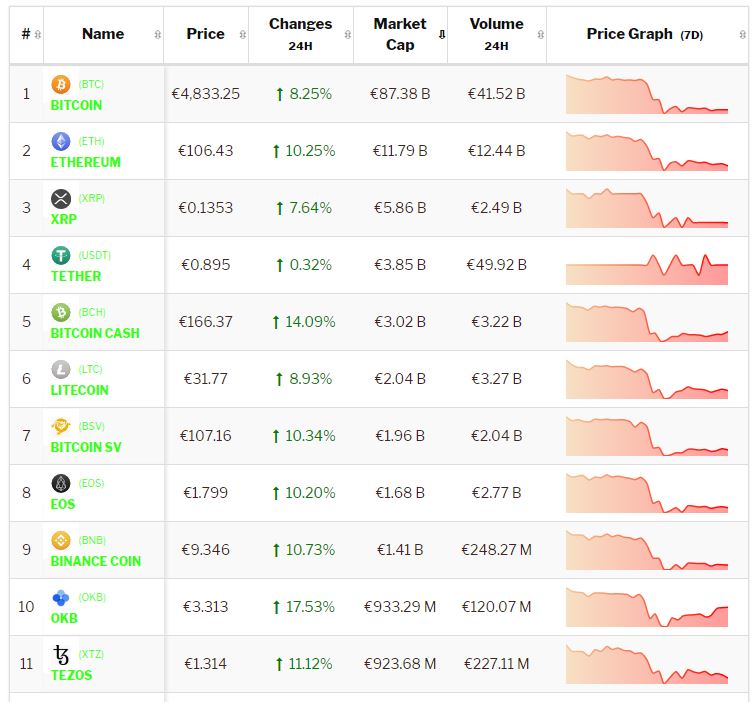Click the Changes 24H column header

(300, 34)
